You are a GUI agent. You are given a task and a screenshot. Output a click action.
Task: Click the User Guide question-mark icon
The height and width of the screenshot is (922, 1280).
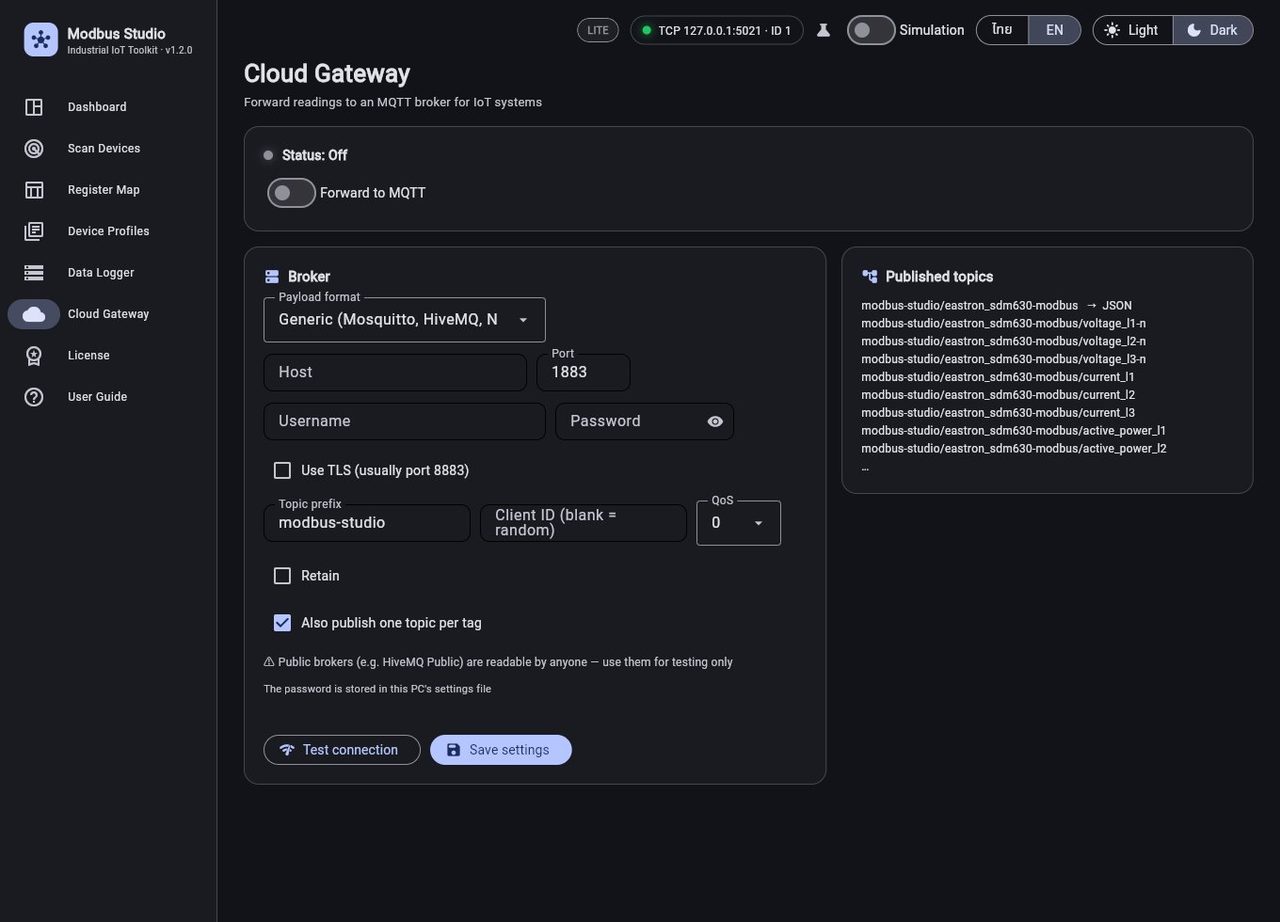coord(34,397)
